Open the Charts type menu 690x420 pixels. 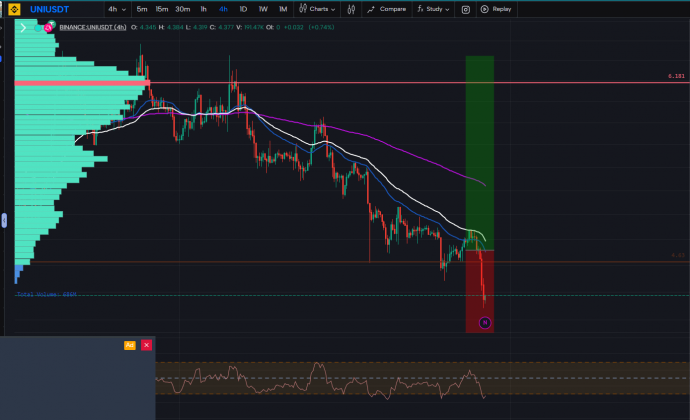321,9
